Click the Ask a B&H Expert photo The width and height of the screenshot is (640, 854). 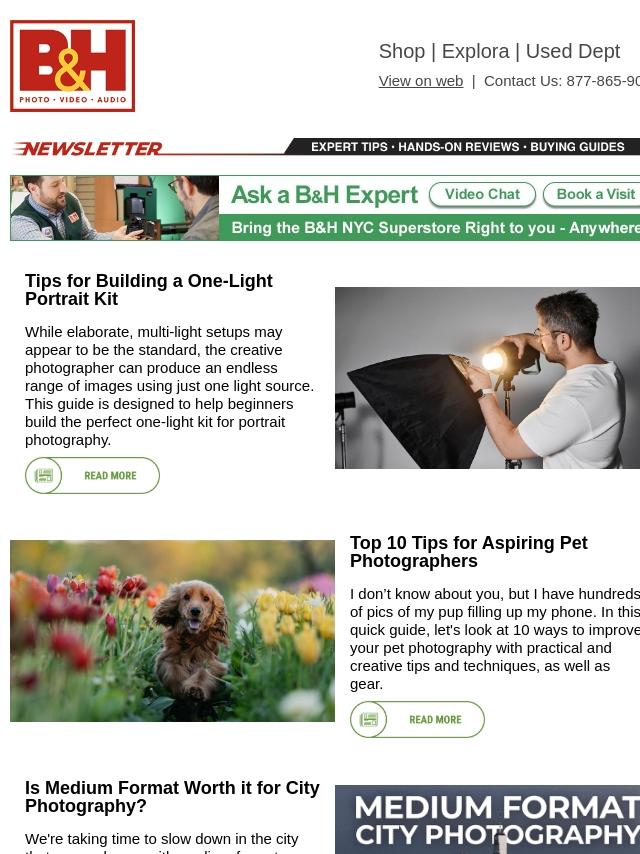[x=114, y=208]
